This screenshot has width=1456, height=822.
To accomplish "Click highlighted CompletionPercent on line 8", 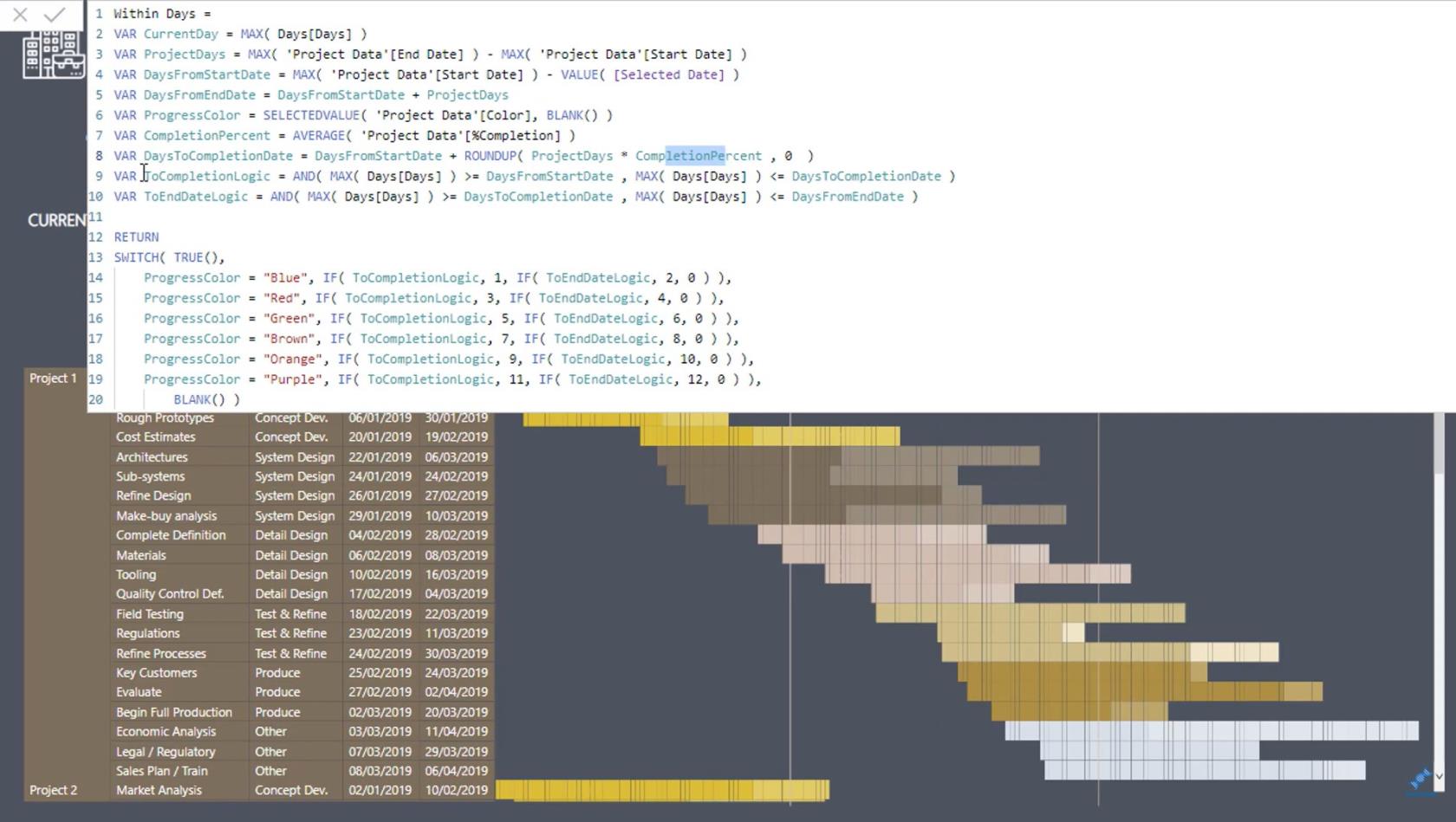I will pyautogui.click(x=699, y=156).
